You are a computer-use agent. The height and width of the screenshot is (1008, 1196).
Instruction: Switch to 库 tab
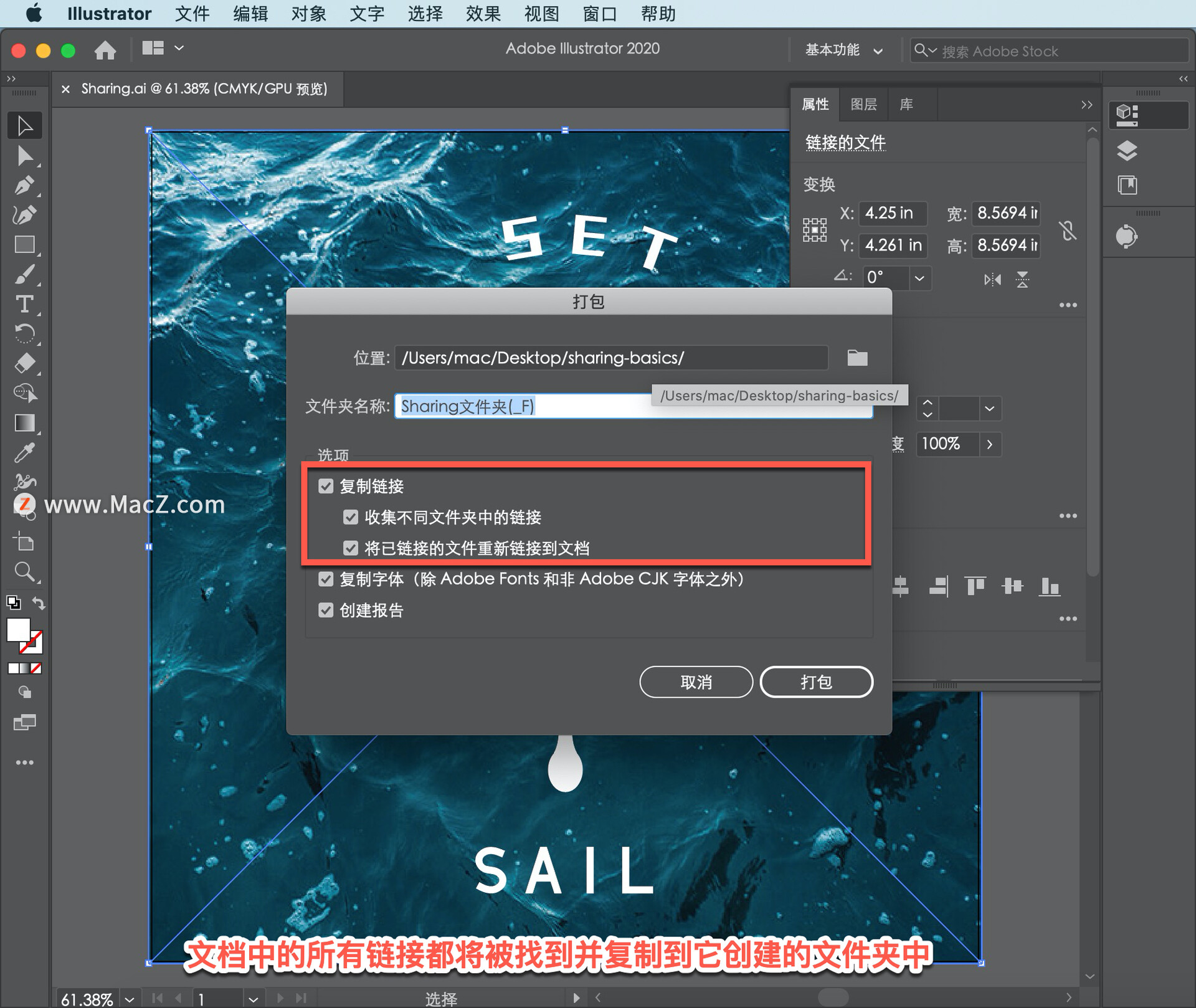click(x=906, y=104)
